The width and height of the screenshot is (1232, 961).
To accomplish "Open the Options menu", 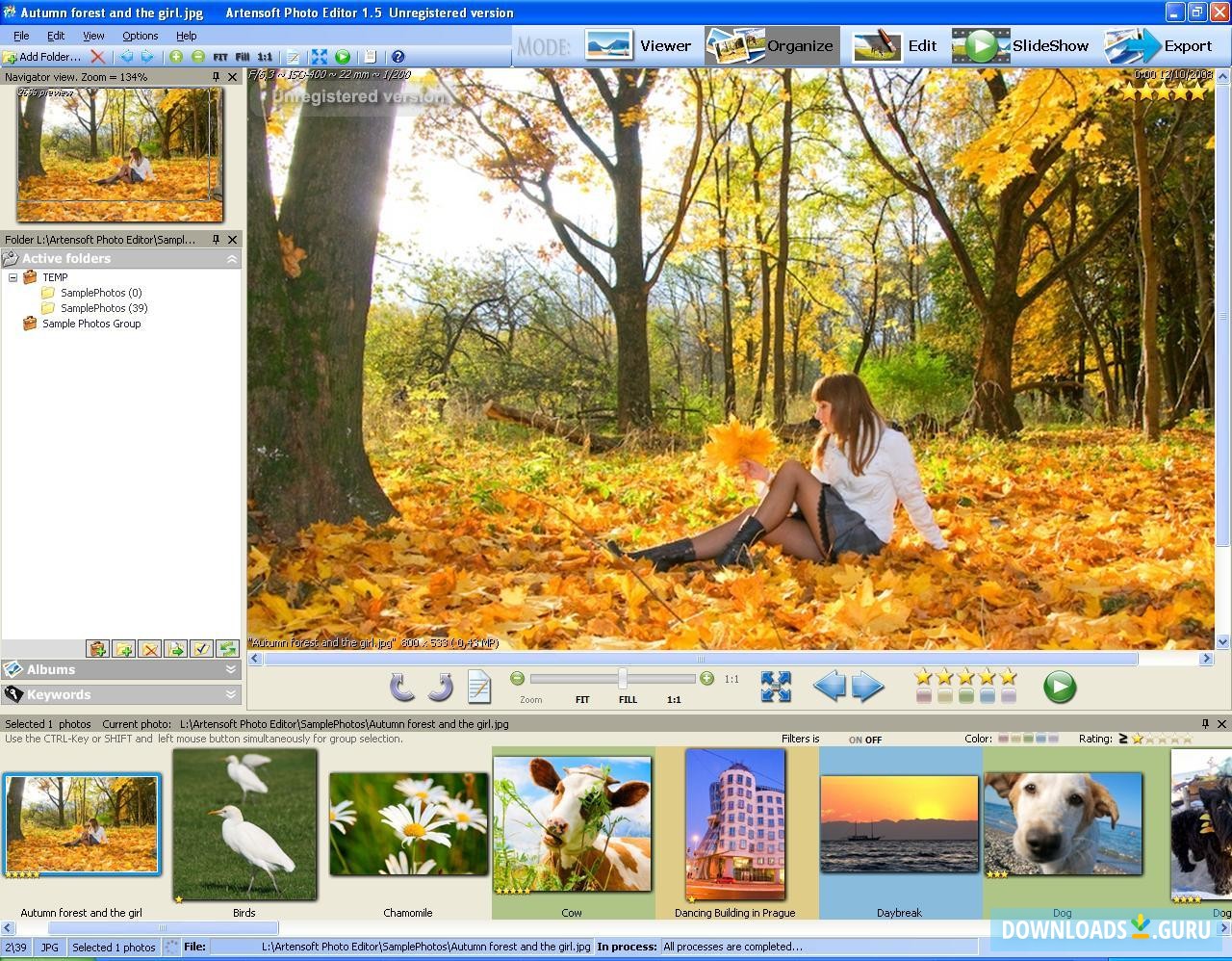I will [140, 35].
